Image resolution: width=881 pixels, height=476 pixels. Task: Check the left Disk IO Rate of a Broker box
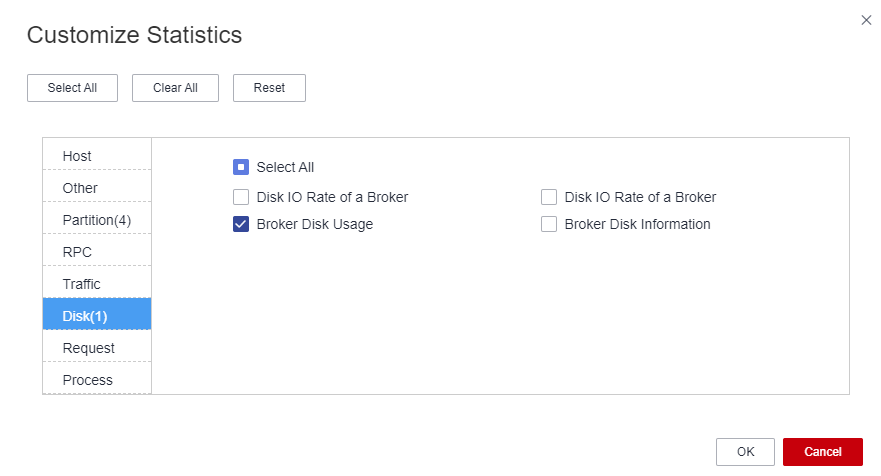click(241, 197)
